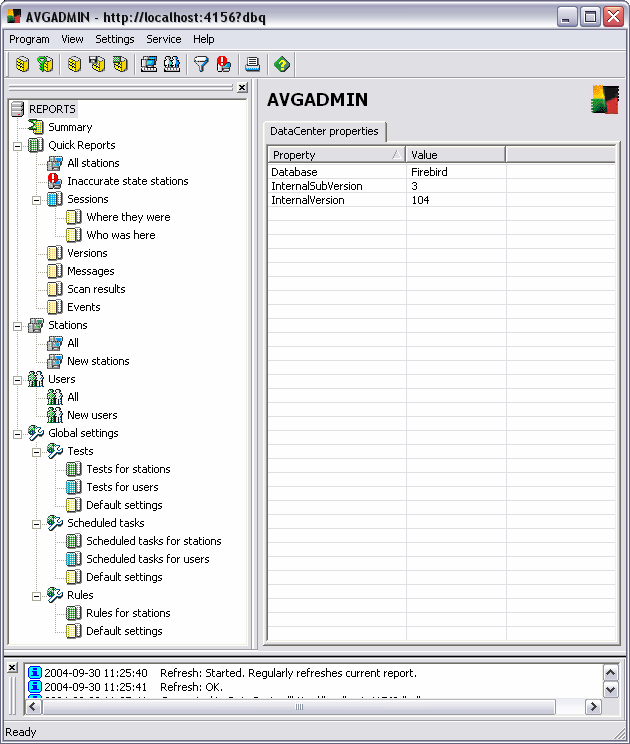630x744 pixels.
Task: Click the printer icon in toolbar
Action: point(253,65)
